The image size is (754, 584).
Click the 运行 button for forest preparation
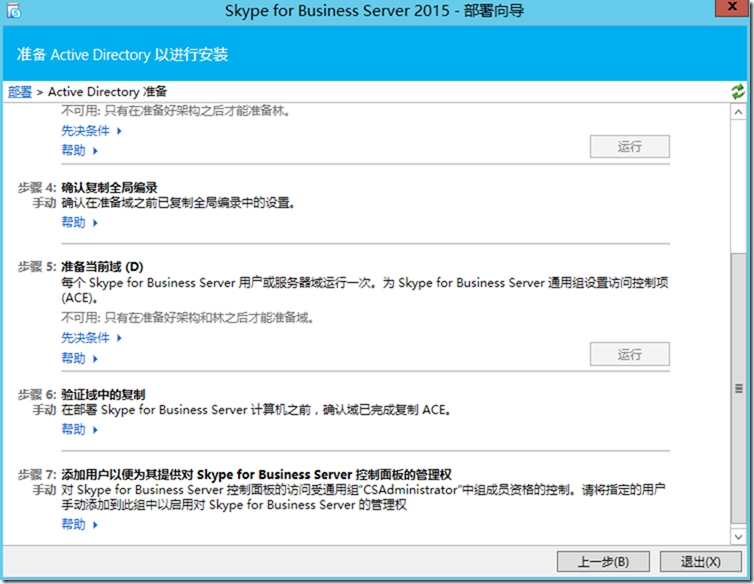[629, 146]
